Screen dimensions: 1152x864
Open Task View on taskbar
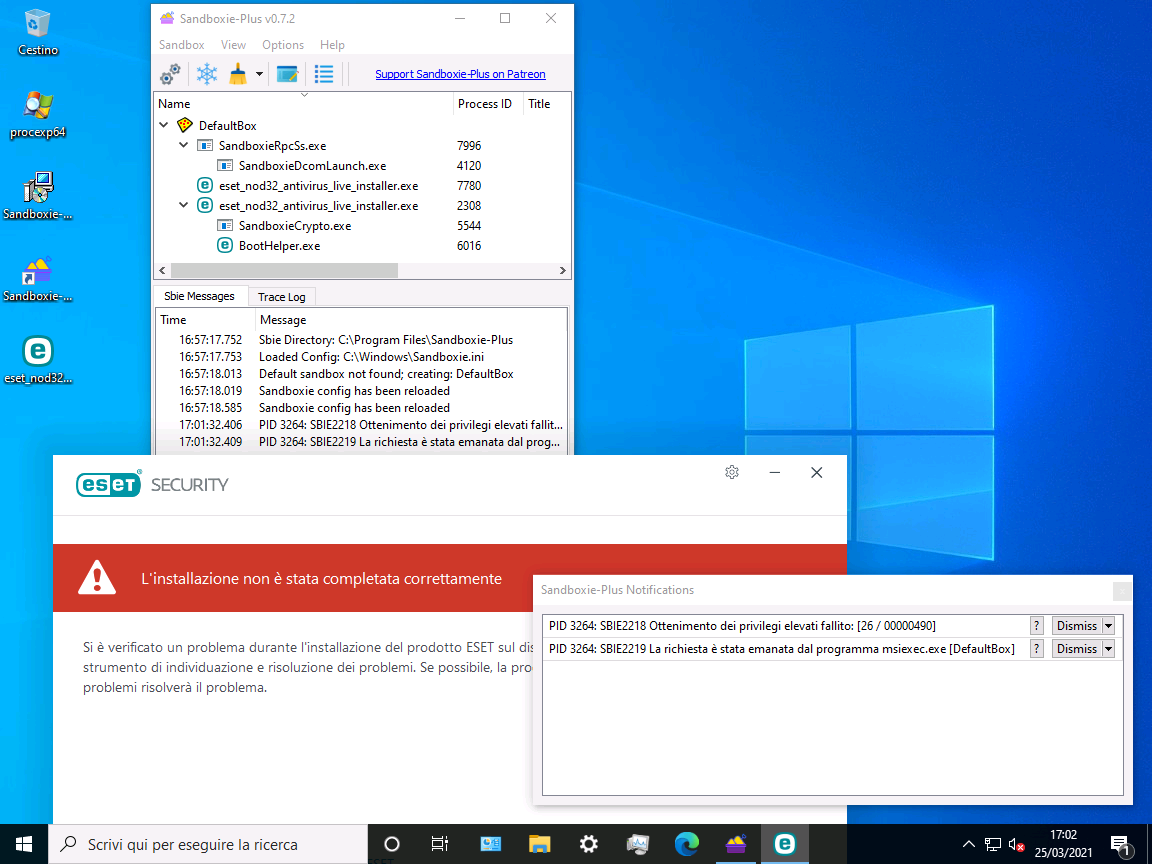click(x=440, y=844)
